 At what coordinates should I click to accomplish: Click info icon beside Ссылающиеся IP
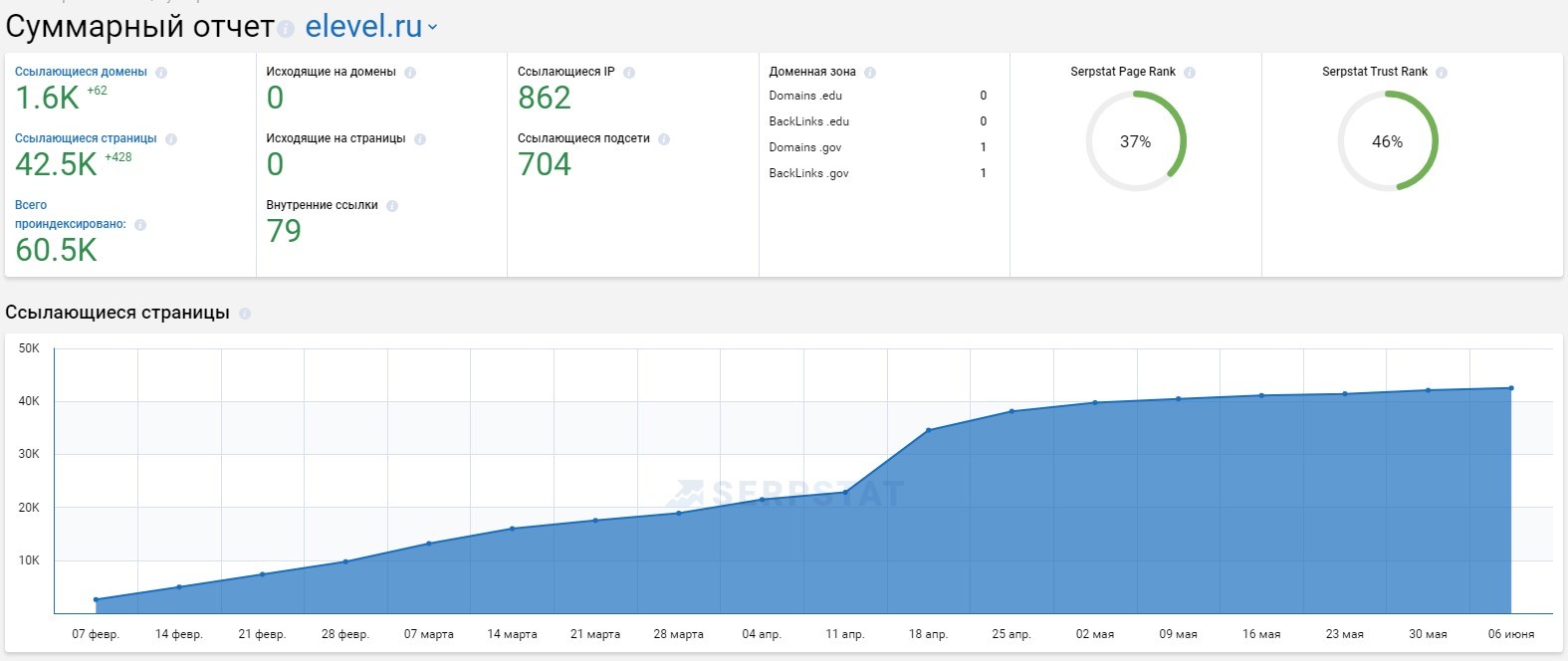(x=629, y=73)
